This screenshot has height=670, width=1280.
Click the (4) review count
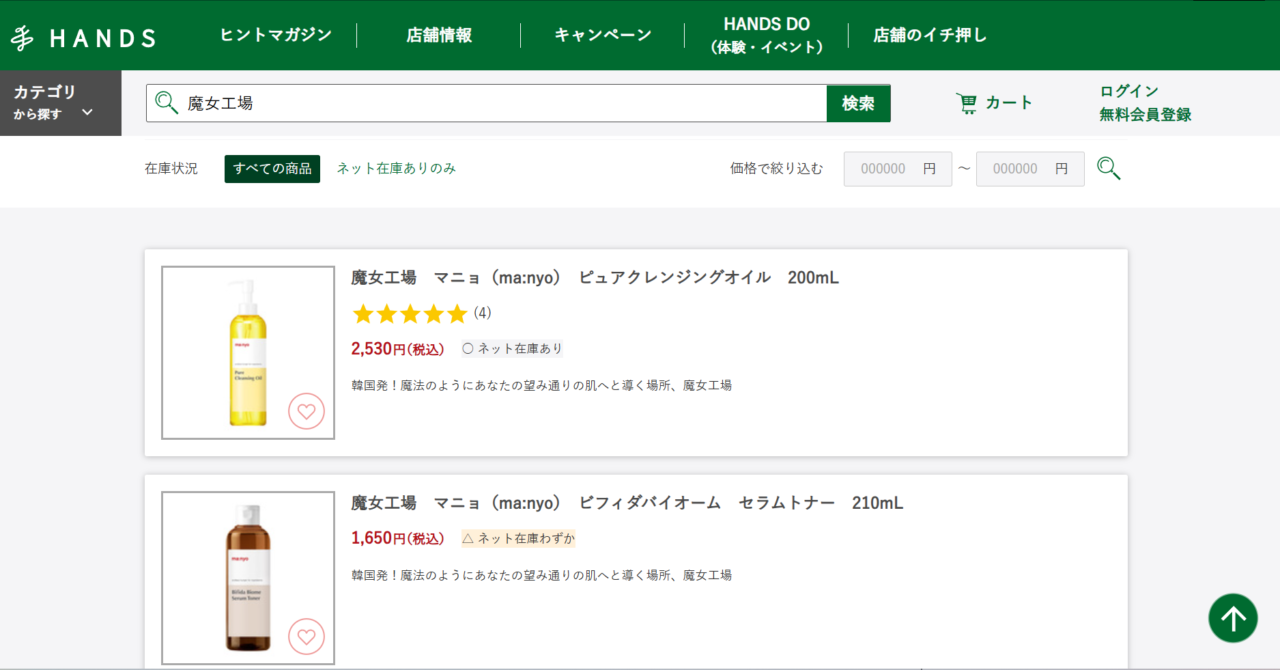point(482,313)
